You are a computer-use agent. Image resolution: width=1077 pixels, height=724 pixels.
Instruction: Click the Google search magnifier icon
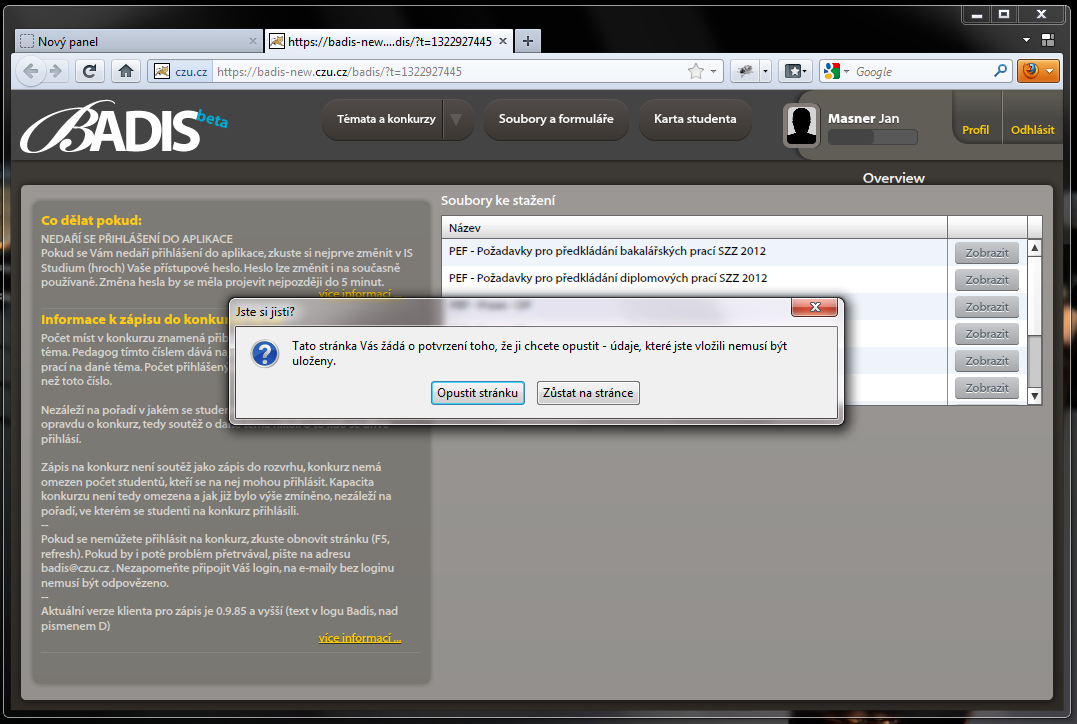click(1000, 71)
